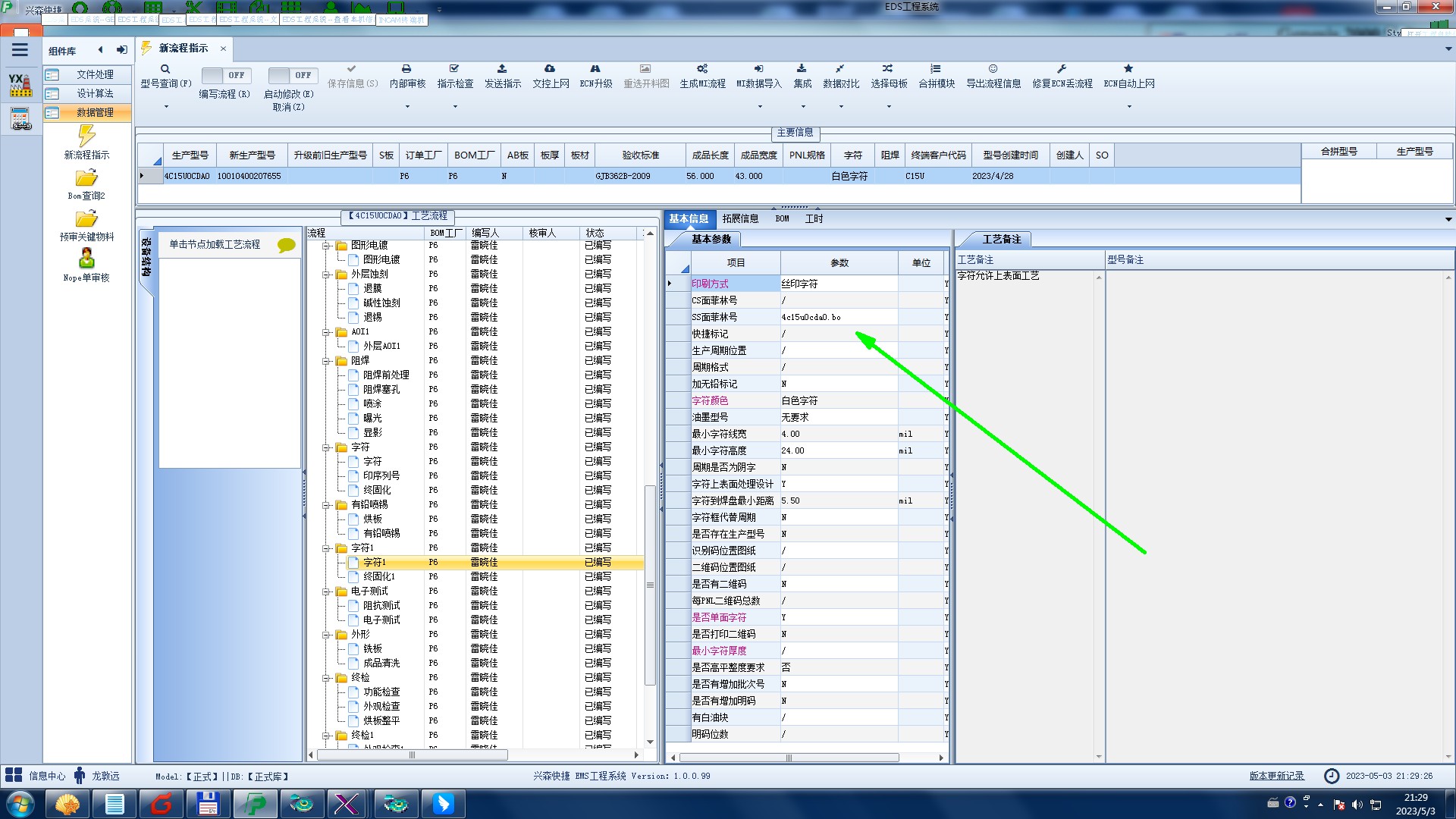Collapse the 阻焊 folder node
This screenshot has width=1456, height=819.
pyautogui.click(x=326, y=361)
